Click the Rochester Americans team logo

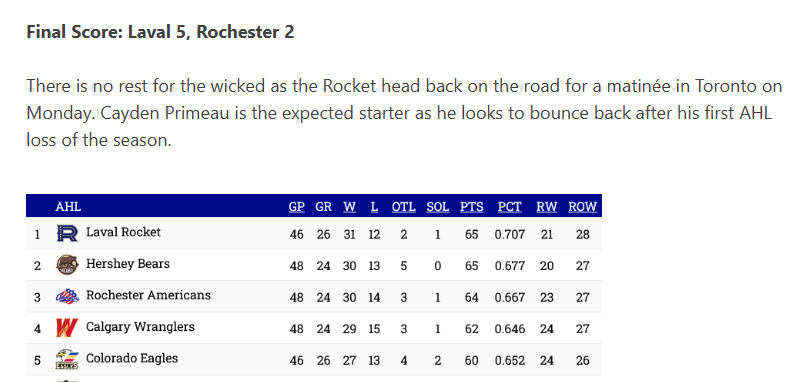[67, 296]
